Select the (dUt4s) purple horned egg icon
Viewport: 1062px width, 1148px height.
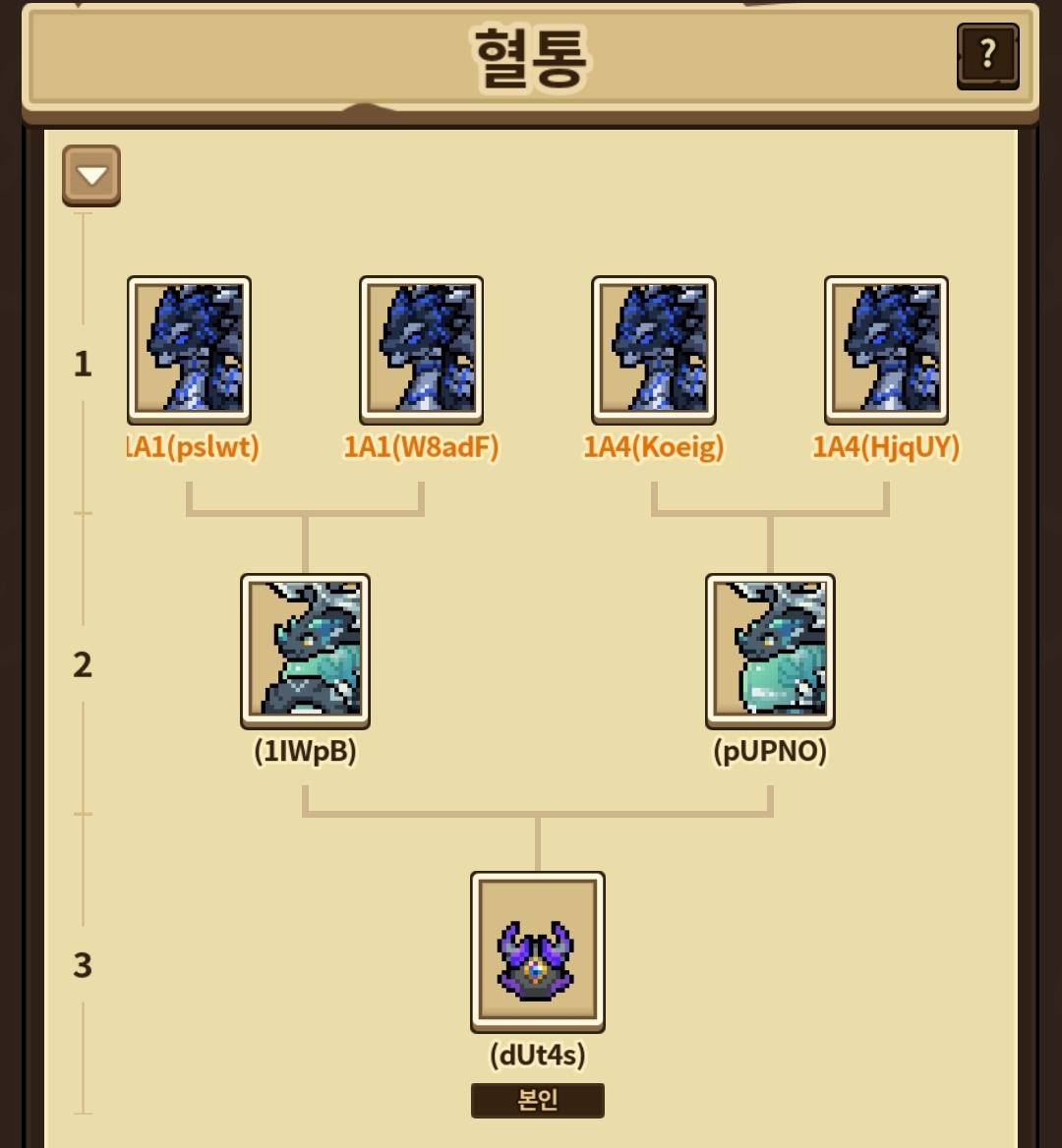[538, 951]
